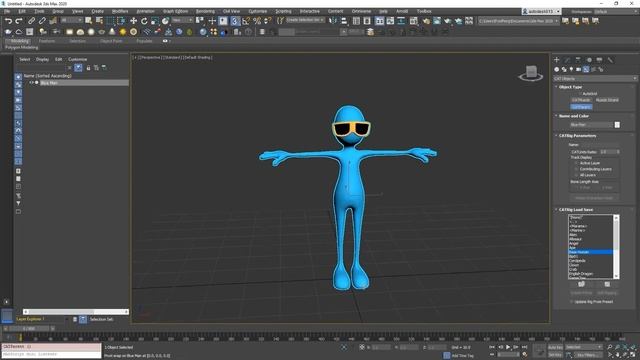
Task: Select the Contributing Layers radio button
Action: pyautogui.click(x=576, y=169)
